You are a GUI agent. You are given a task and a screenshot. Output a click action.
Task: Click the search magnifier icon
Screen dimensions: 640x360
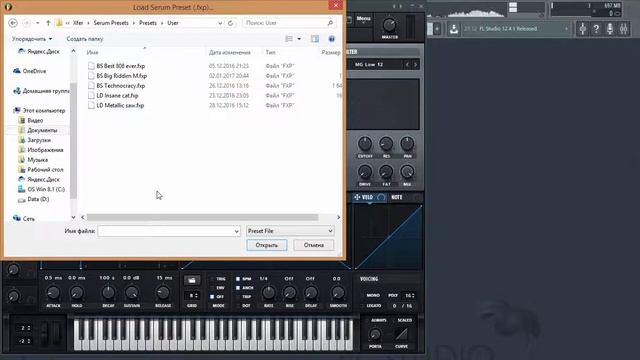coord(330,23)
